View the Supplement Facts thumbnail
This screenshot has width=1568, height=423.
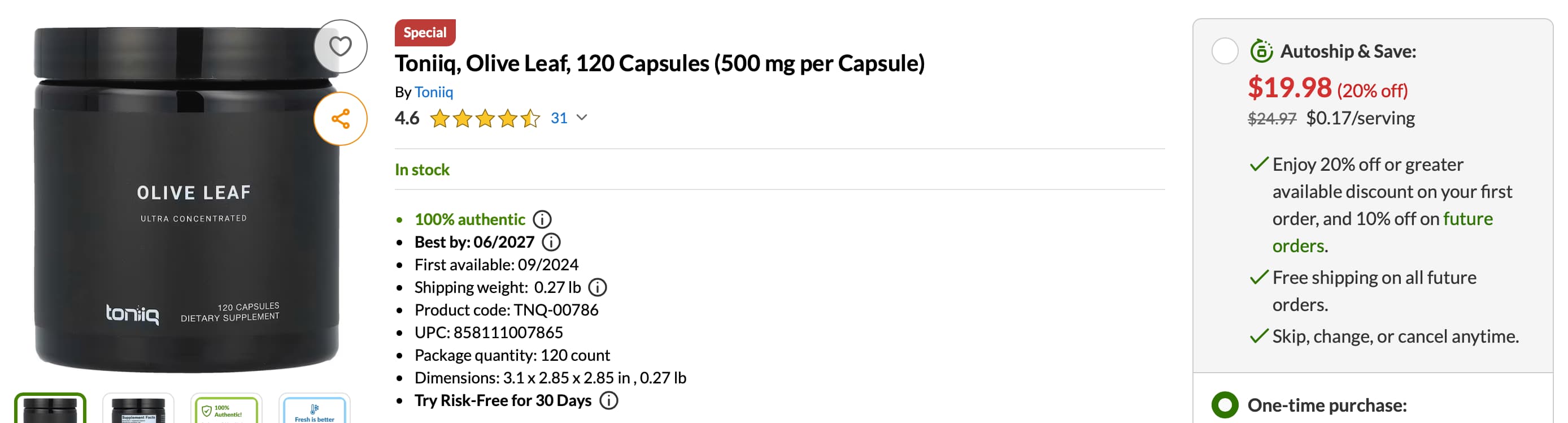tap(138, 409)
